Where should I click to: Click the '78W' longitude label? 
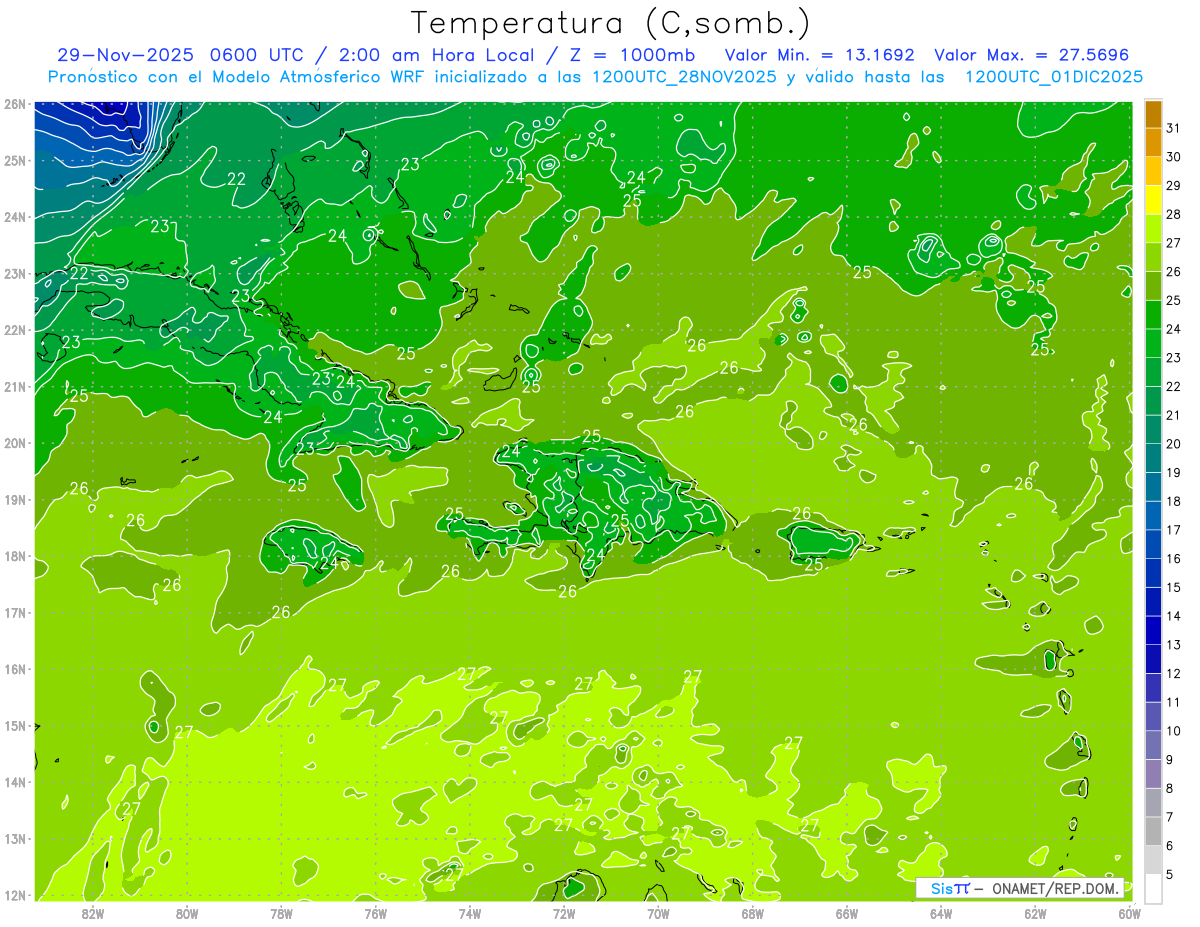pyautogui.click(x=281, y=913)
